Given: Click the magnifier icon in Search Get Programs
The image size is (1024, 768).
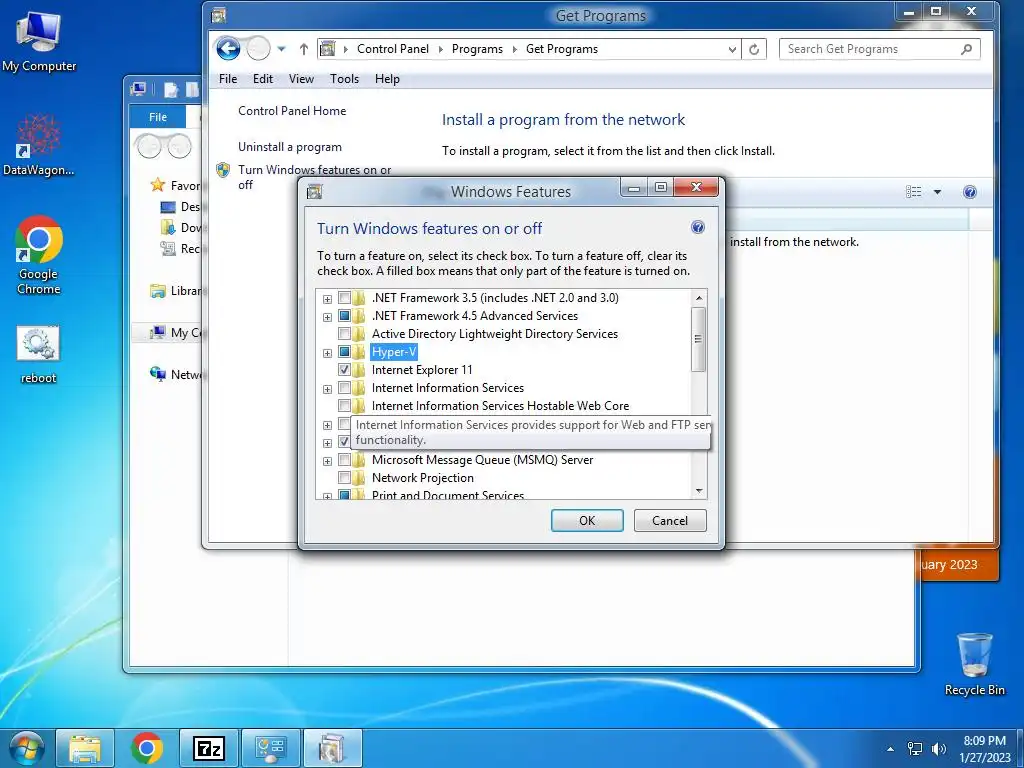Looking at the screenshot, I should [x=967, y=49].
